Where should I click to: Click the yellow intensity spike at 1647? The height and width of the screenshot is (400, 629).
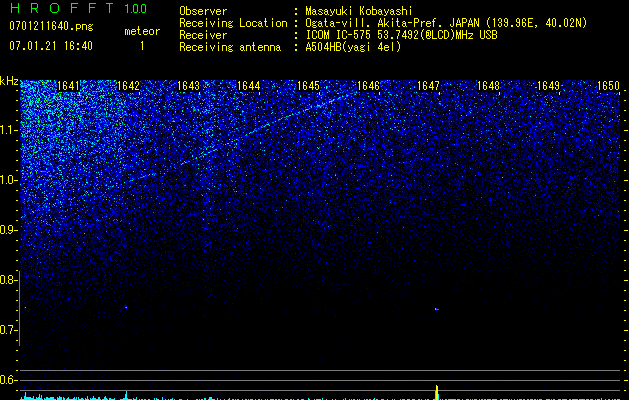[x=437, y=392]
